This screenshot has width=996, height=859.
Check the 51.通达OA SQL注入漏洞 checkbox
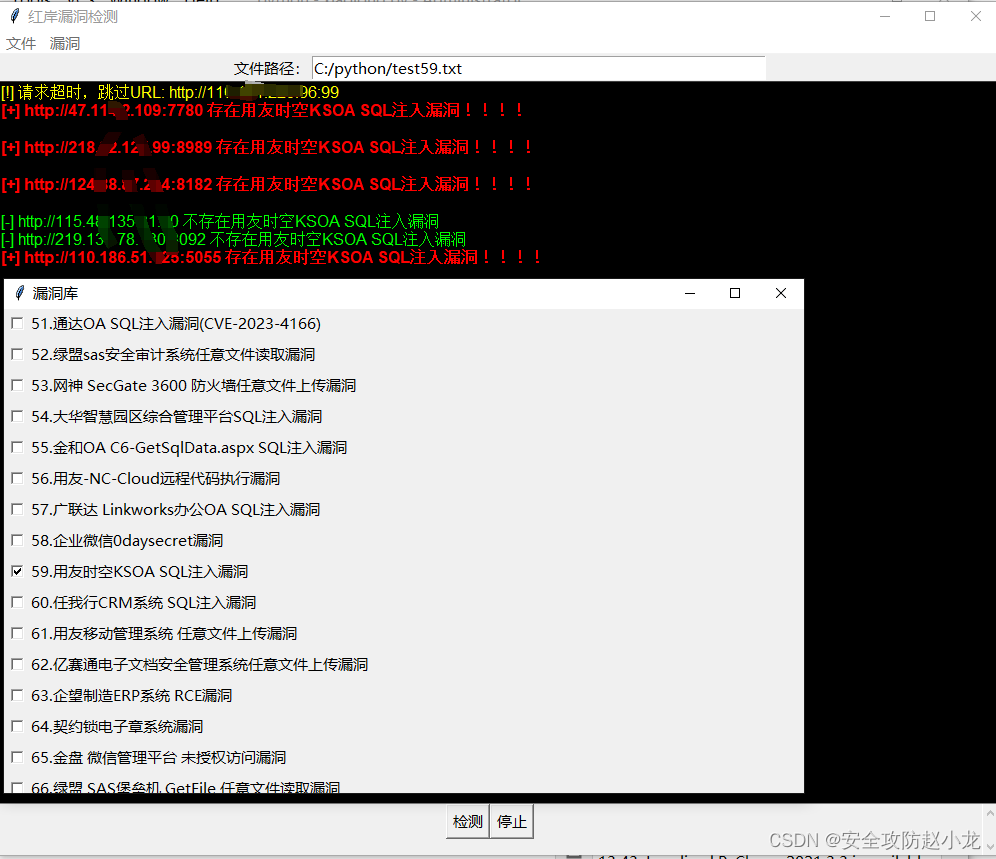pos(17,323)
